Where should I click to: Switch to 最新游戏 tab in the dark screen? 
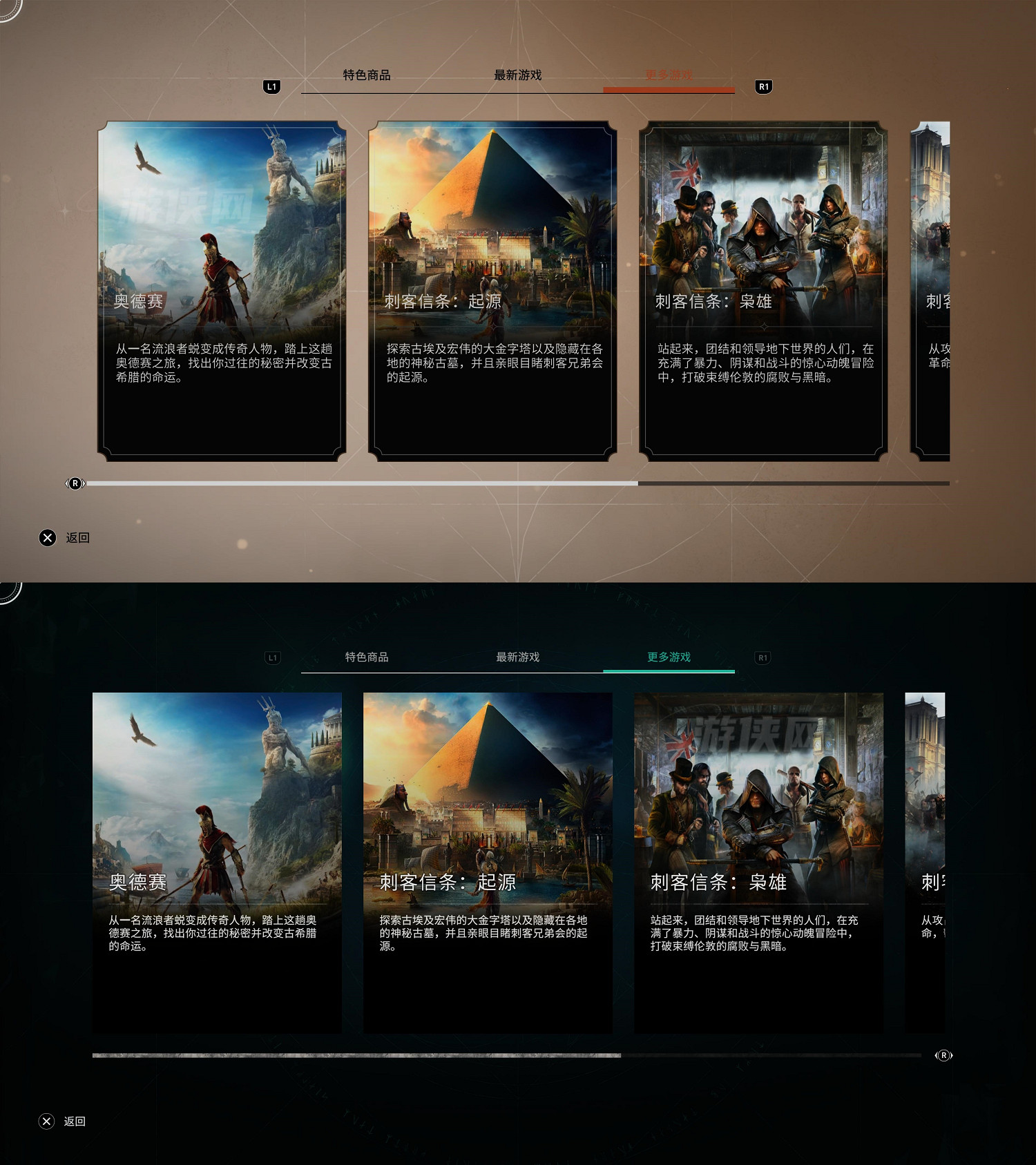517,657
